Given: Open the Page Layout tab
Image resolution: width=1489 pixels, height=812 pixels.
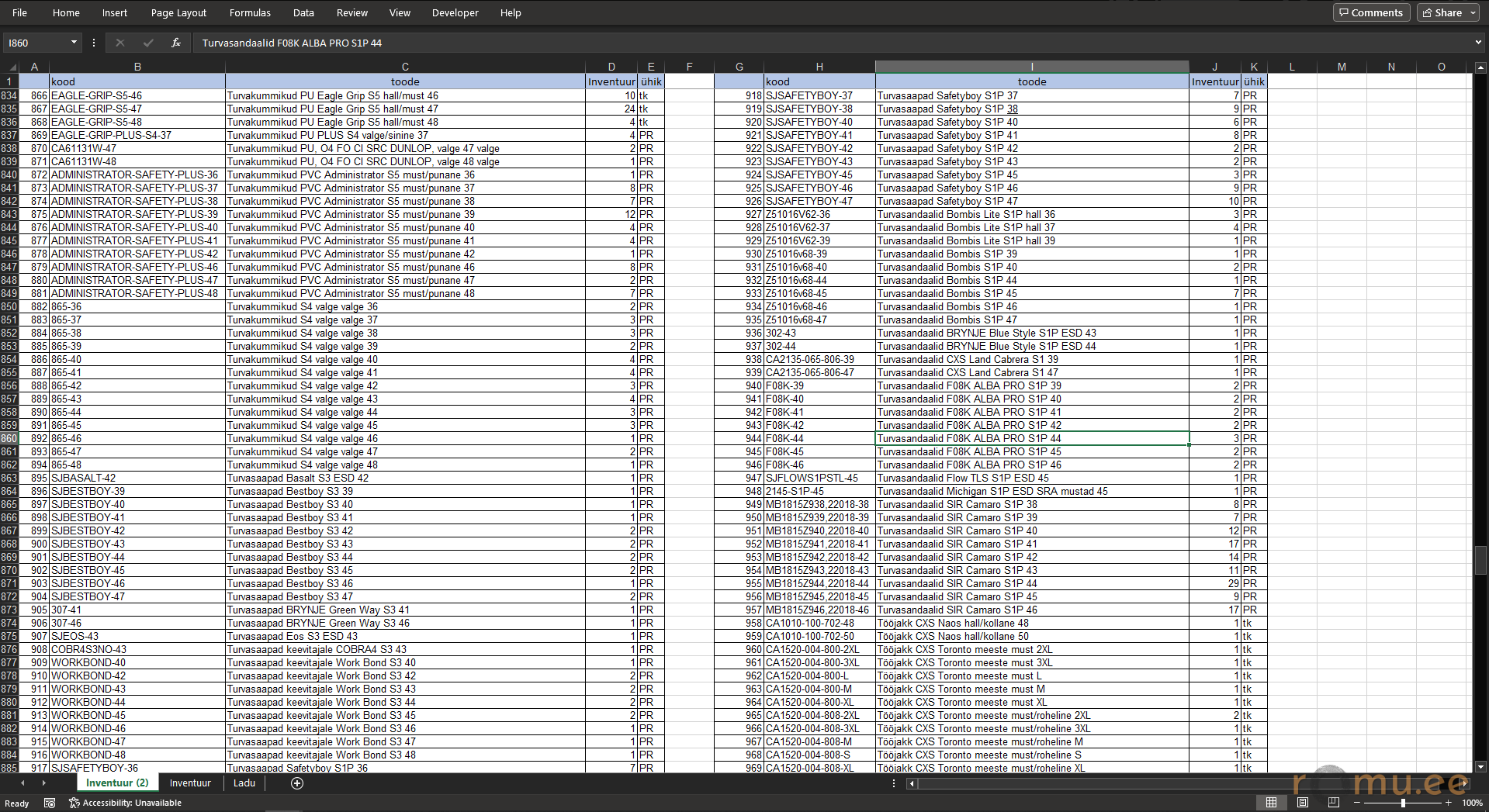Looking at the screenshot, I should click(178, 12).
